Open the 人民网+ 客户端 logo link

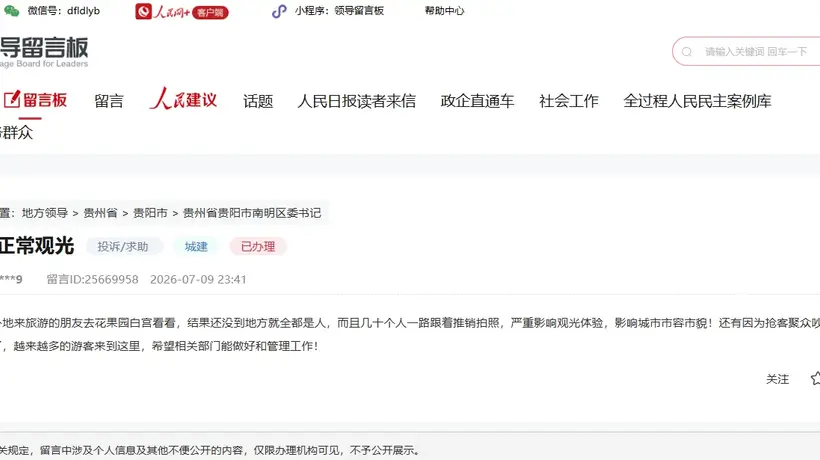click(x=181, y=12)
